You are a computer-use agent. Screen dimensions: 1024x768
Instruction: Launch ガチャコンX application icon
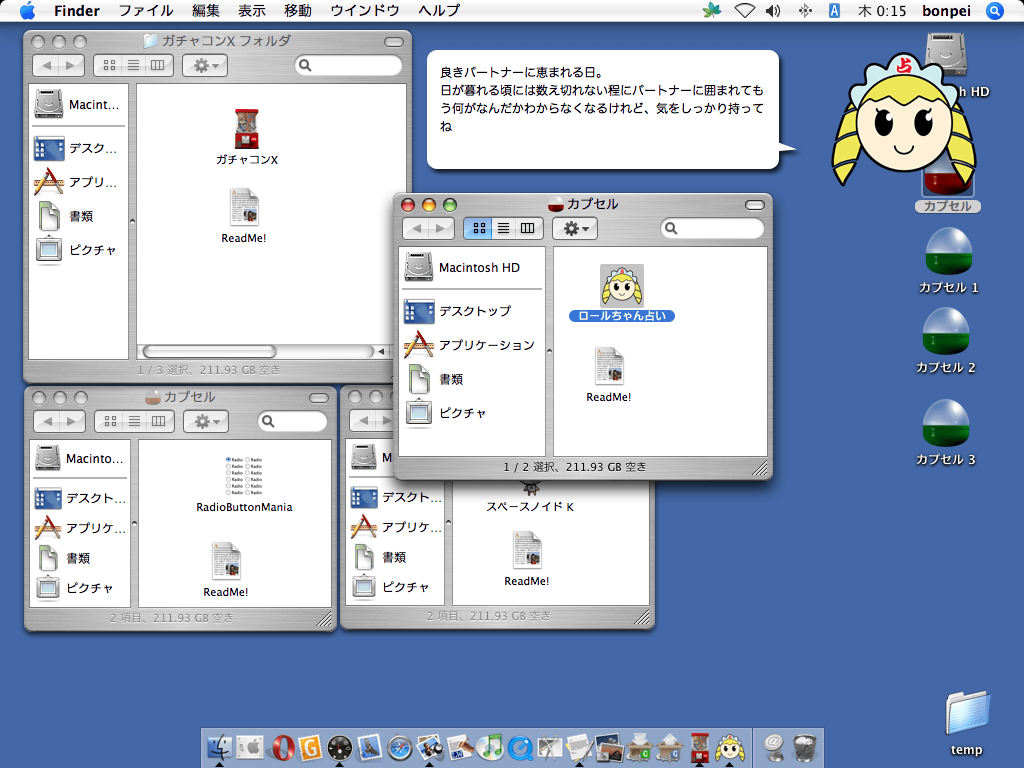tap(247, 129)
